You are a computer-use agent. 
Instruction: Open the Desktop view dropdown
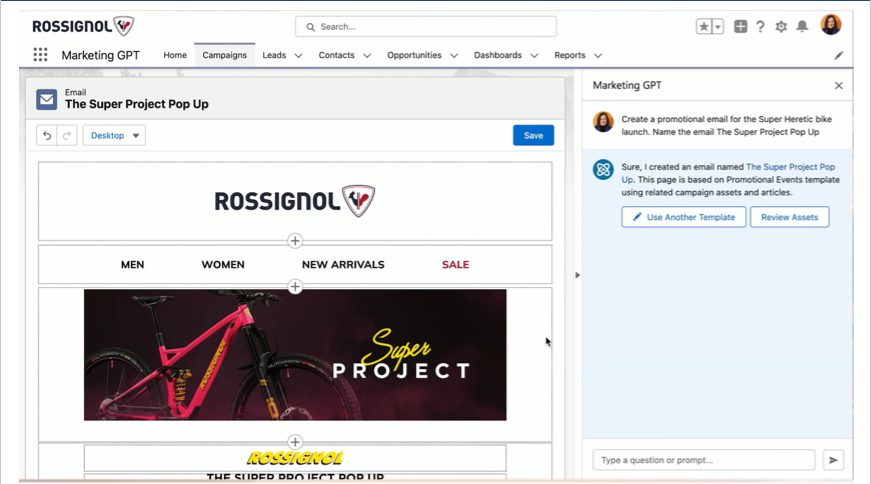pyautogui.click(x=114, y=136)
